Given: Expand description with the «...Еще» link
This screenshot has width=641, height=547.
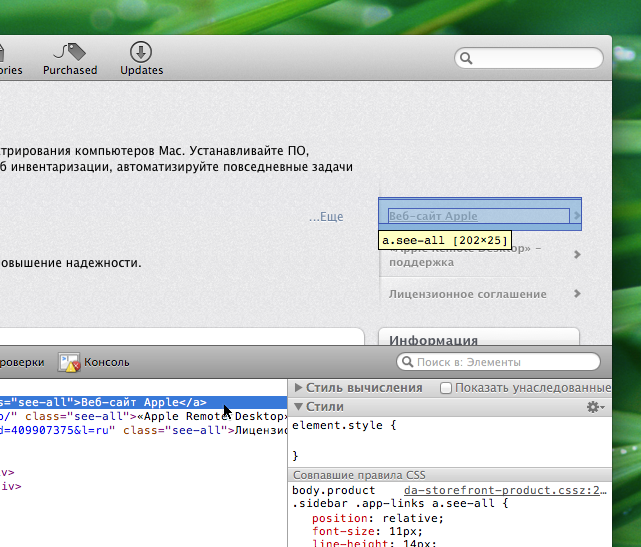Looking at the screenshot, I should [x=326, y=216].
